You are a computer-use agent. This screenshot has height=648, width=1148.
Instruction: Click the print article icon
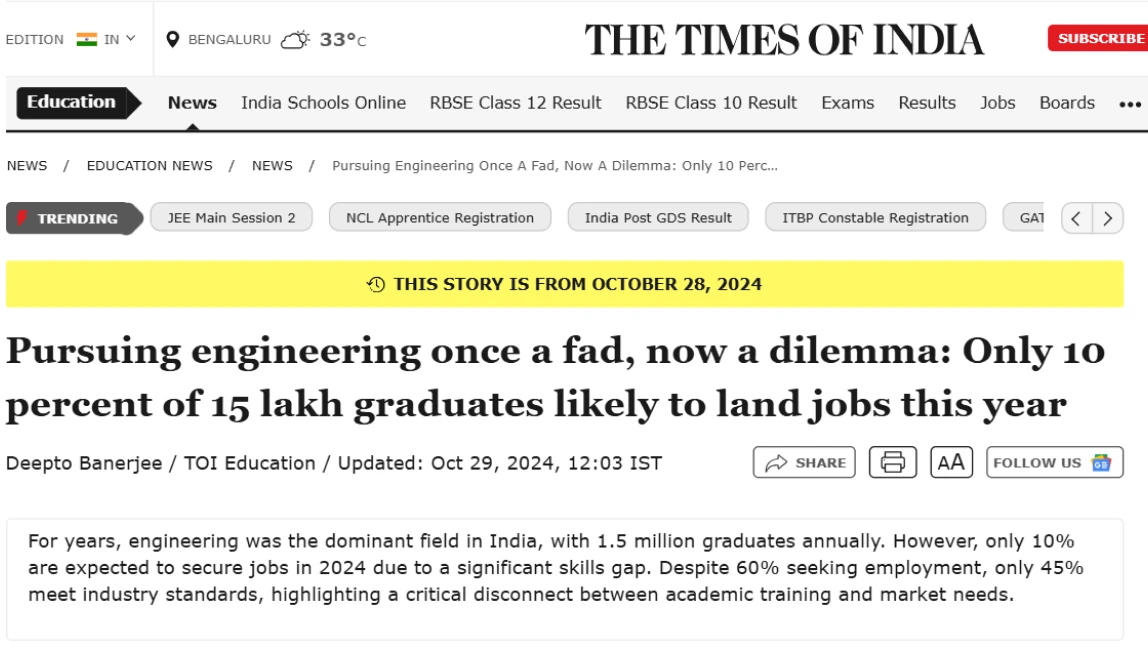(x=892, y=463)
